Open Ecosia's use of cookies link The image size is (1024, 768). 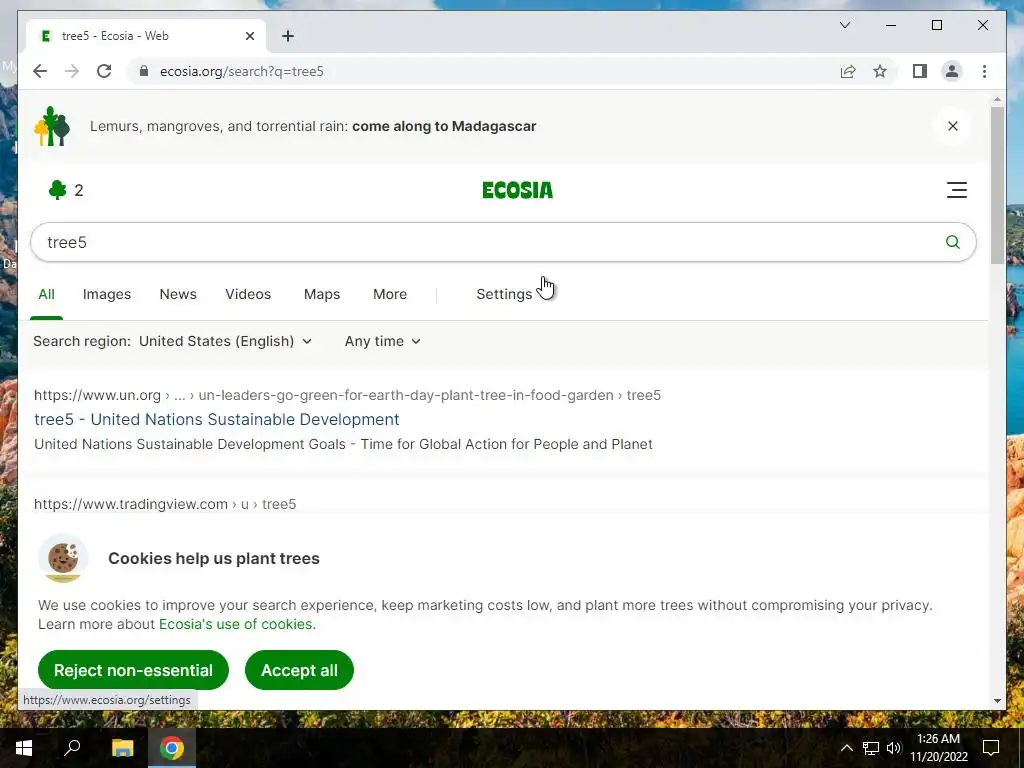(x=236, y=624)
